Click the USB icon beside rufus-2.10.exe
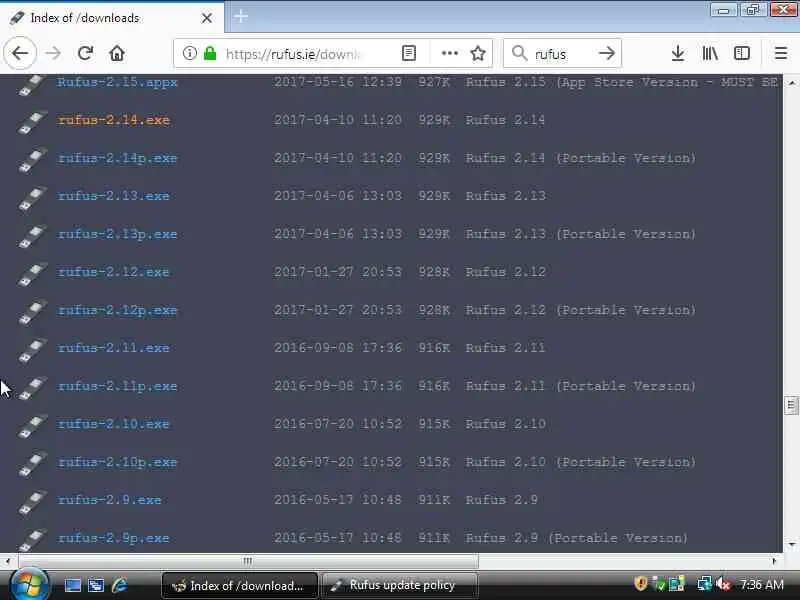The width and height of the screenshot is (800, 600). tap(32, 427)
